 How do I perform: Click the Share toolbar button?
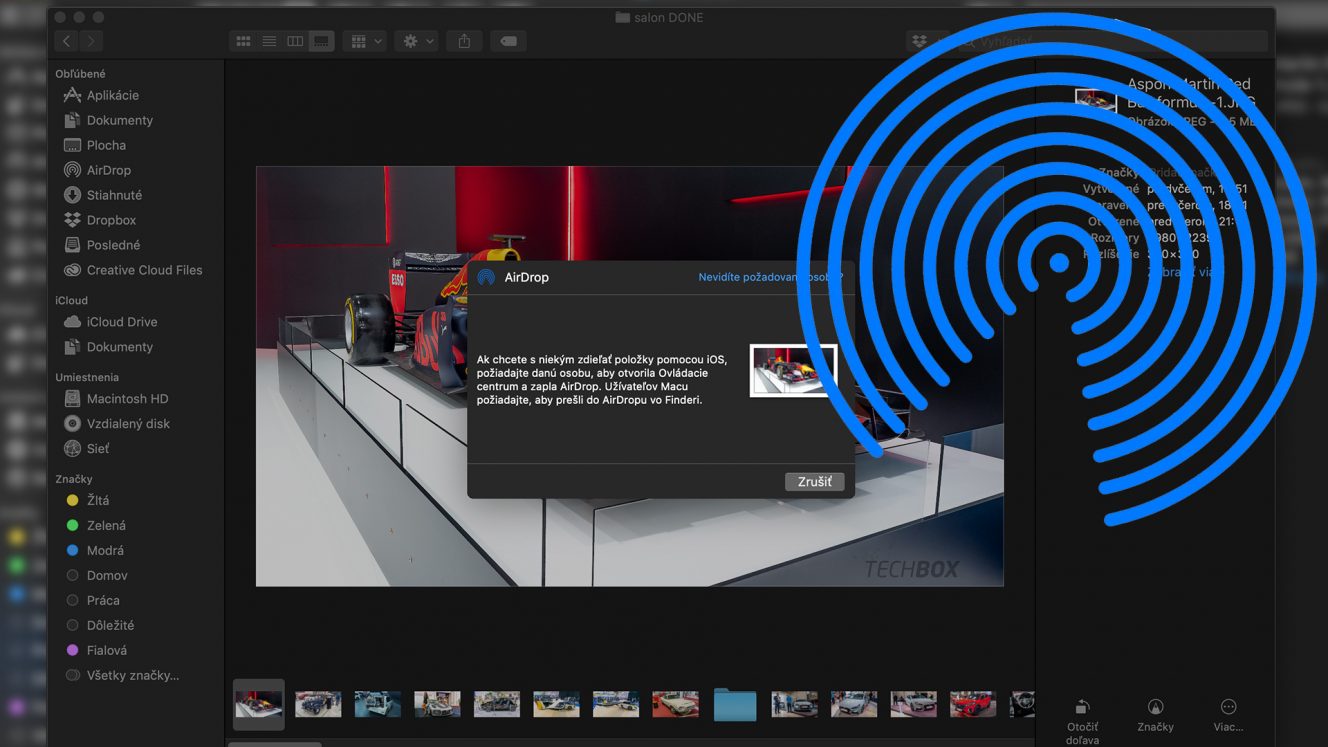(464, 41)
